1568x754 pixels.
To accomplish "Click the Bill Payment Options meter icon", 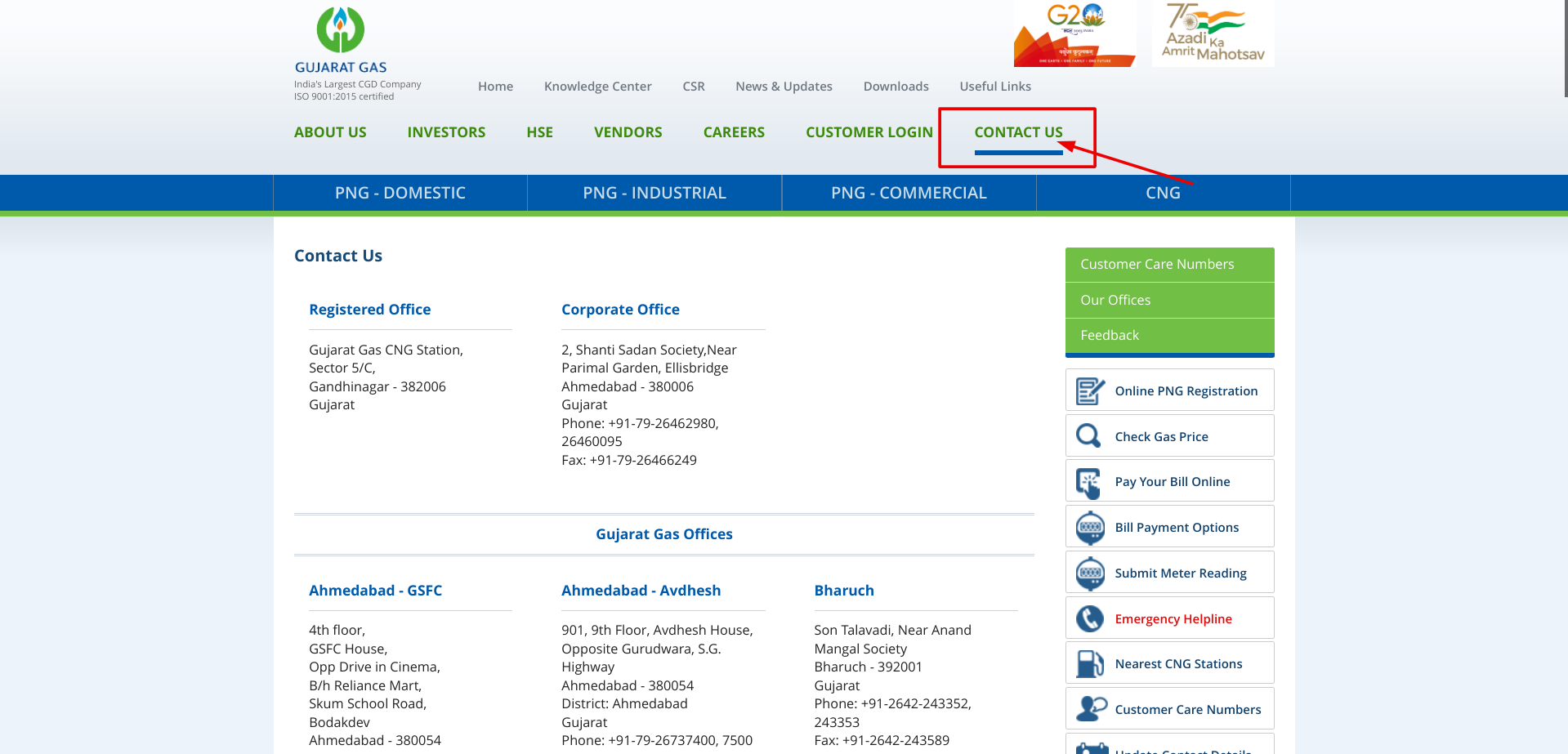I will coord(1090,528).
